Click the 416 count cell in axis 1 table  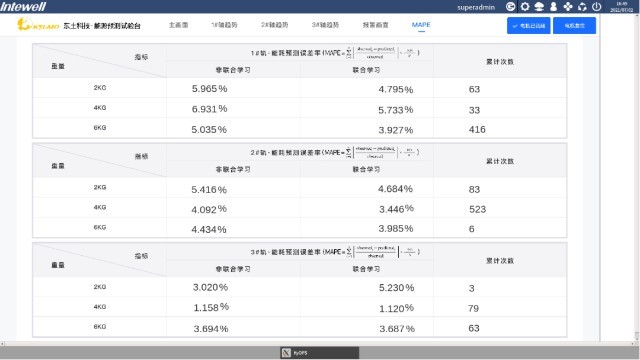point(477,129)
